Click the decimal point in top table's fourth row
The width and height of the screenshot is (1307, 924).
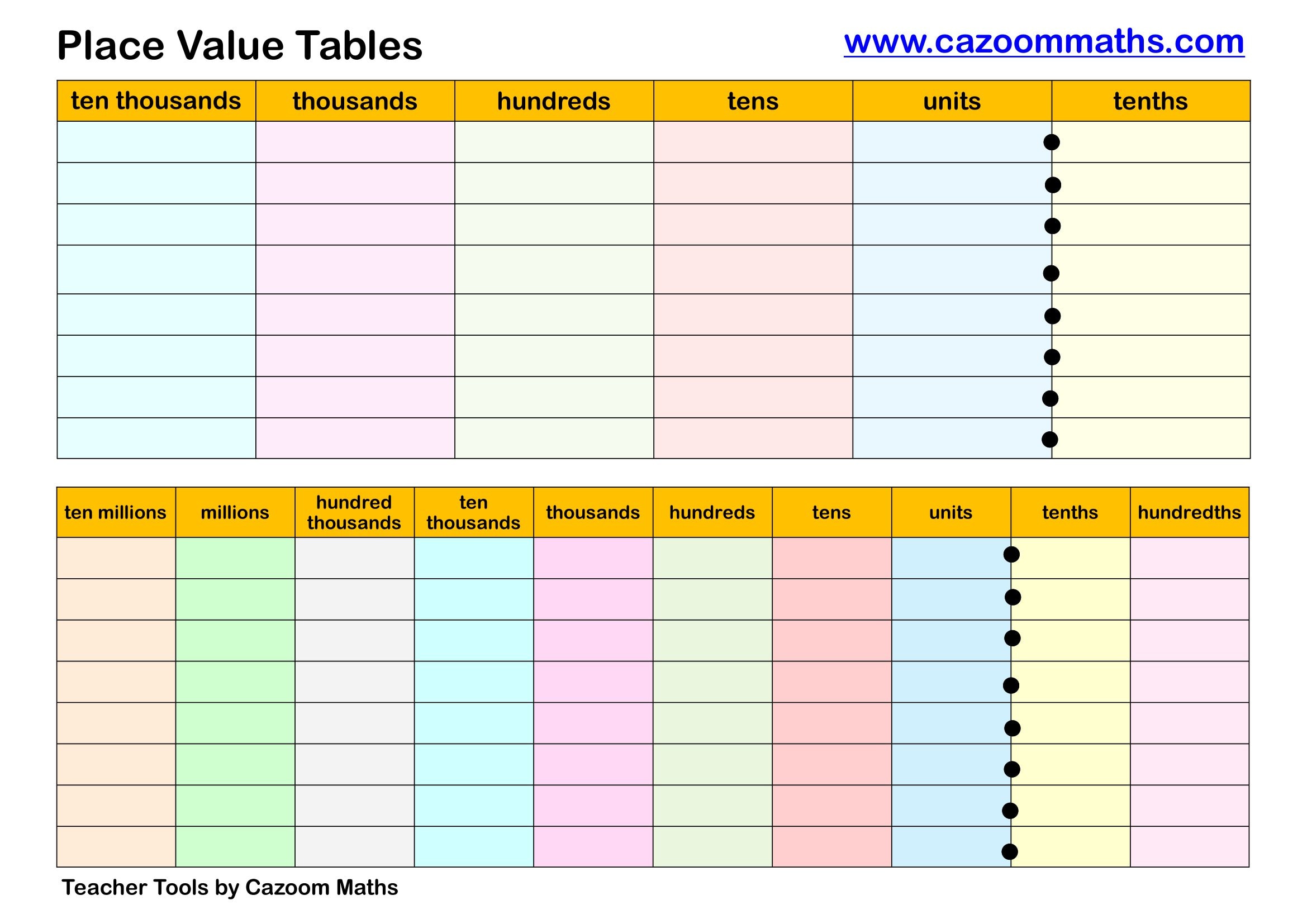pos(1051,273)
